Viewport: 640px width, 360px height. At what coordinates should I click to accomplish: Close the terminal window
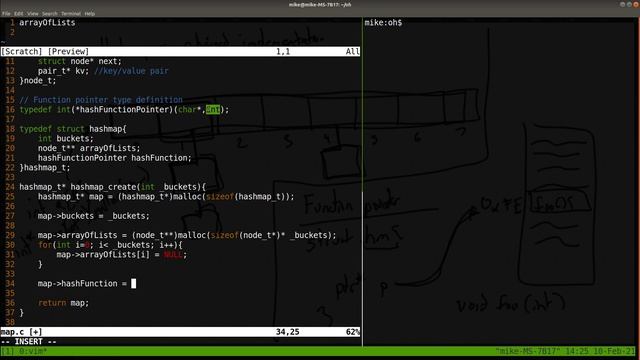636,4
